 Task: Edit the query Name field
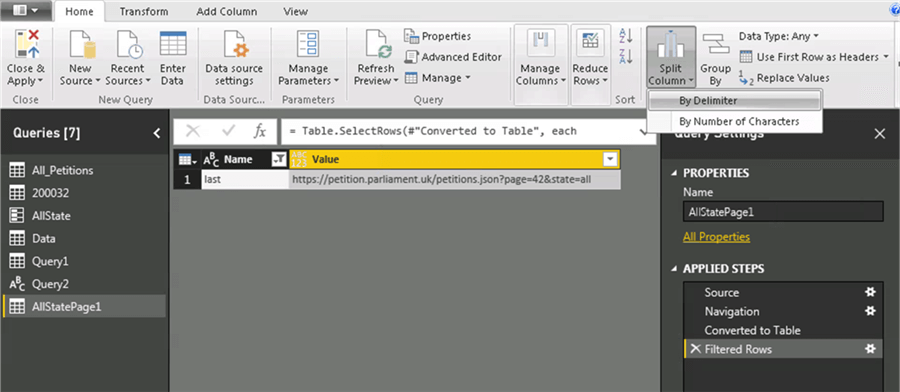click(783, 211)
